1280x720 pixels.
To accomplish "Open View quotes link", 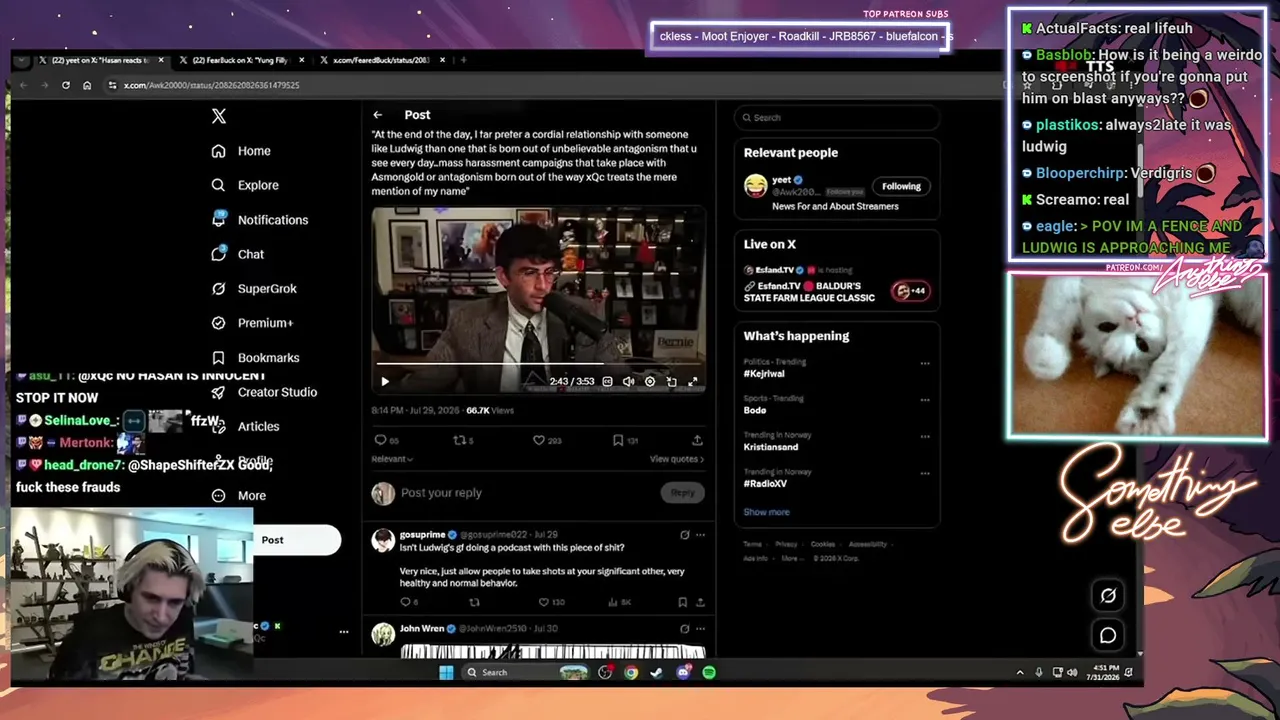I will (x=677, y=459).
